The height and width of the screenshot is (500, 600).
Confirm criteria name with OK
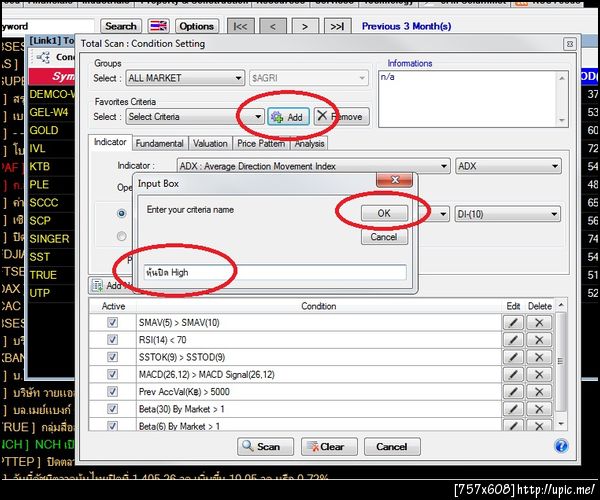(384, 213)
